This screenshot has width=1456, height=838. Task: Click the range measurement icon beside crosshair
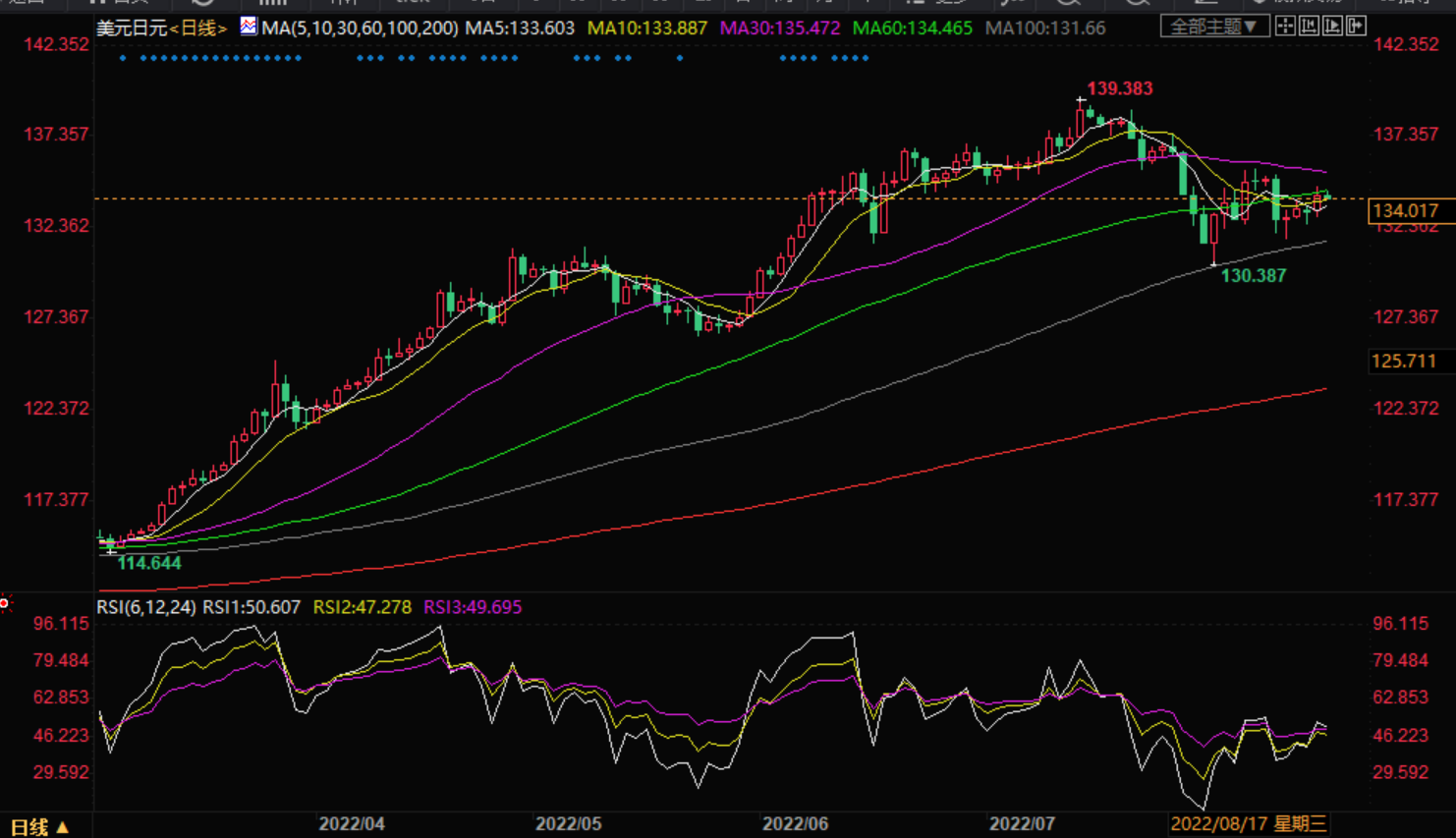tap(1309, 27)
